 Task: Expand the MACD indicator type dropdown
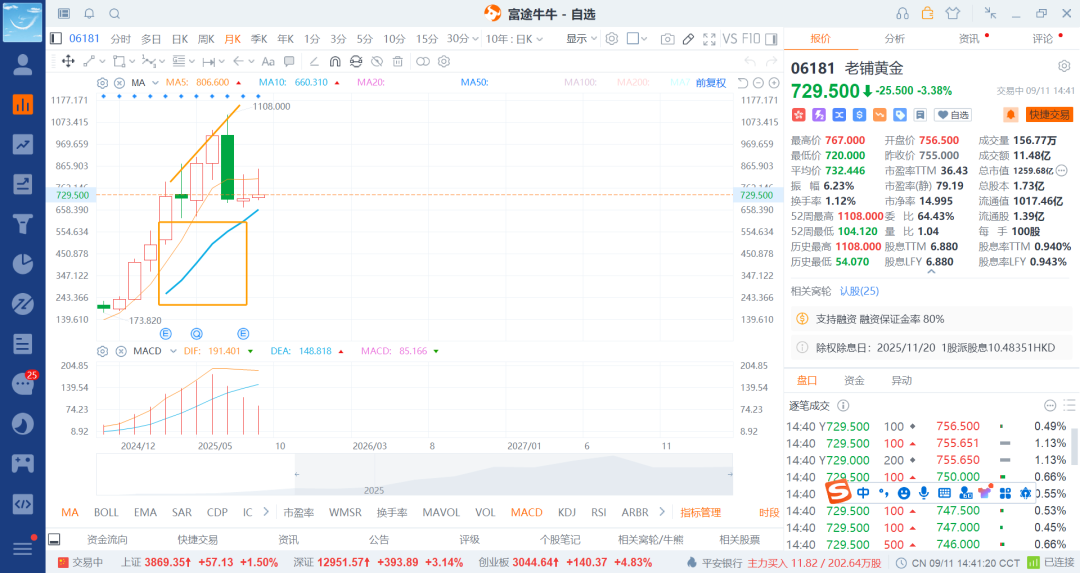173,351
